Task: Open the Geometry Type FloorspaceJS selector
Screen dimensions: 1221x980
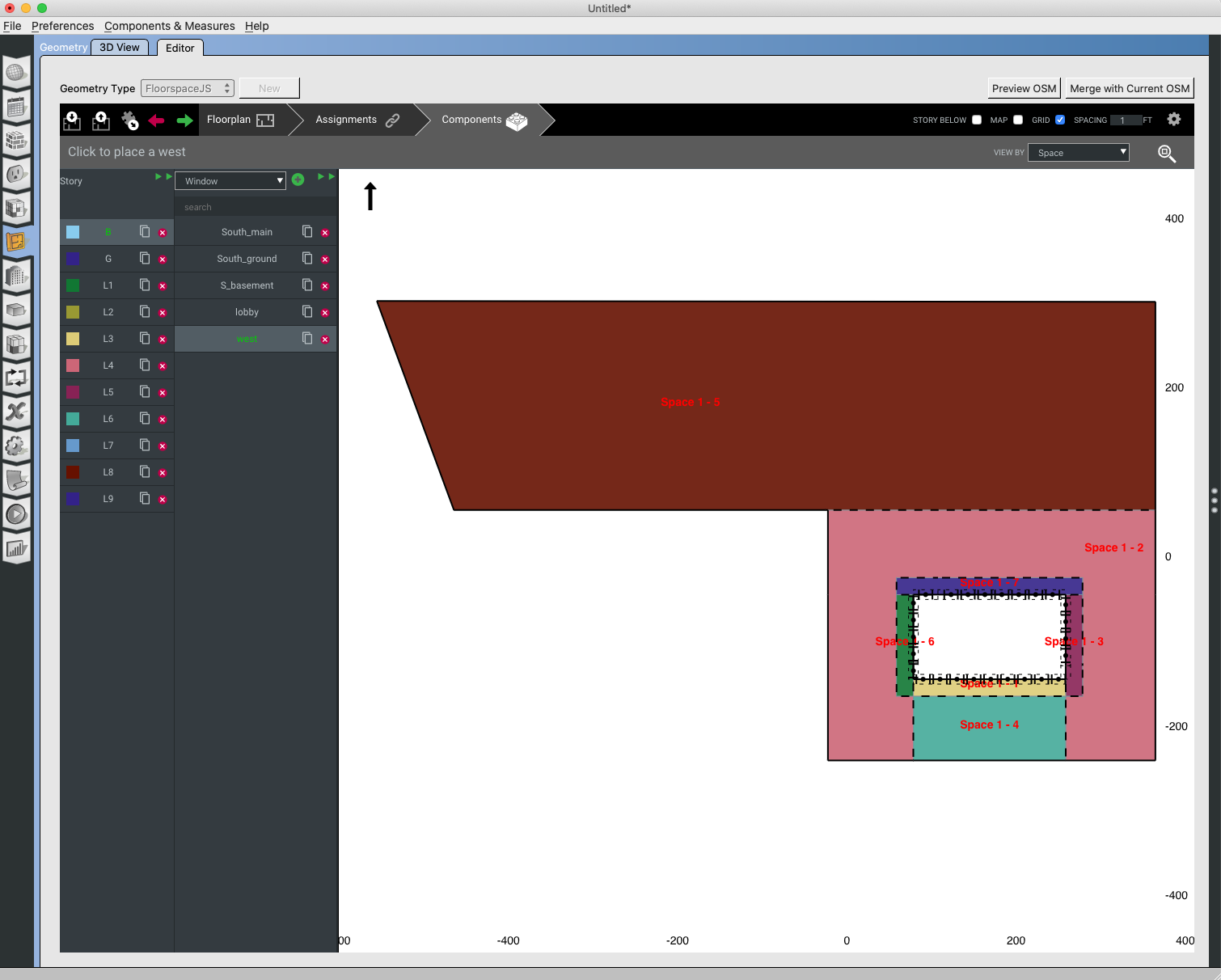Action: 187,87
